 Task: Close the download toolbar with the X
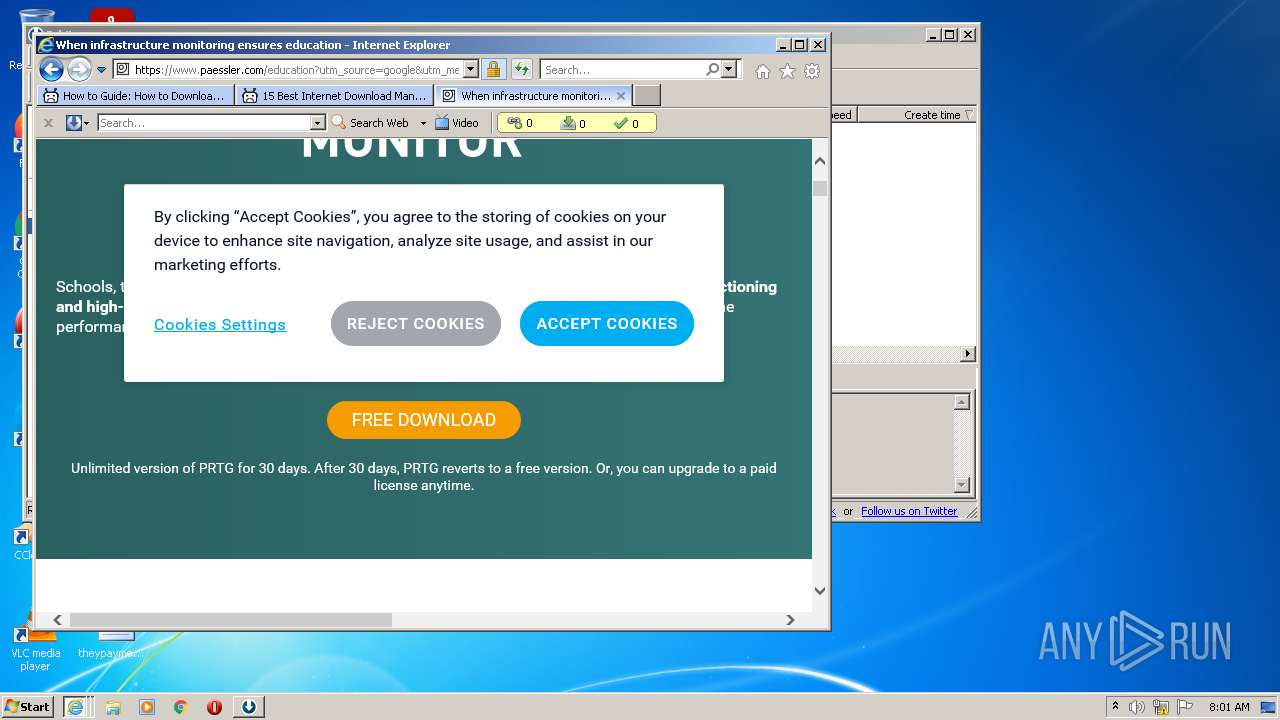pos(48,123)
